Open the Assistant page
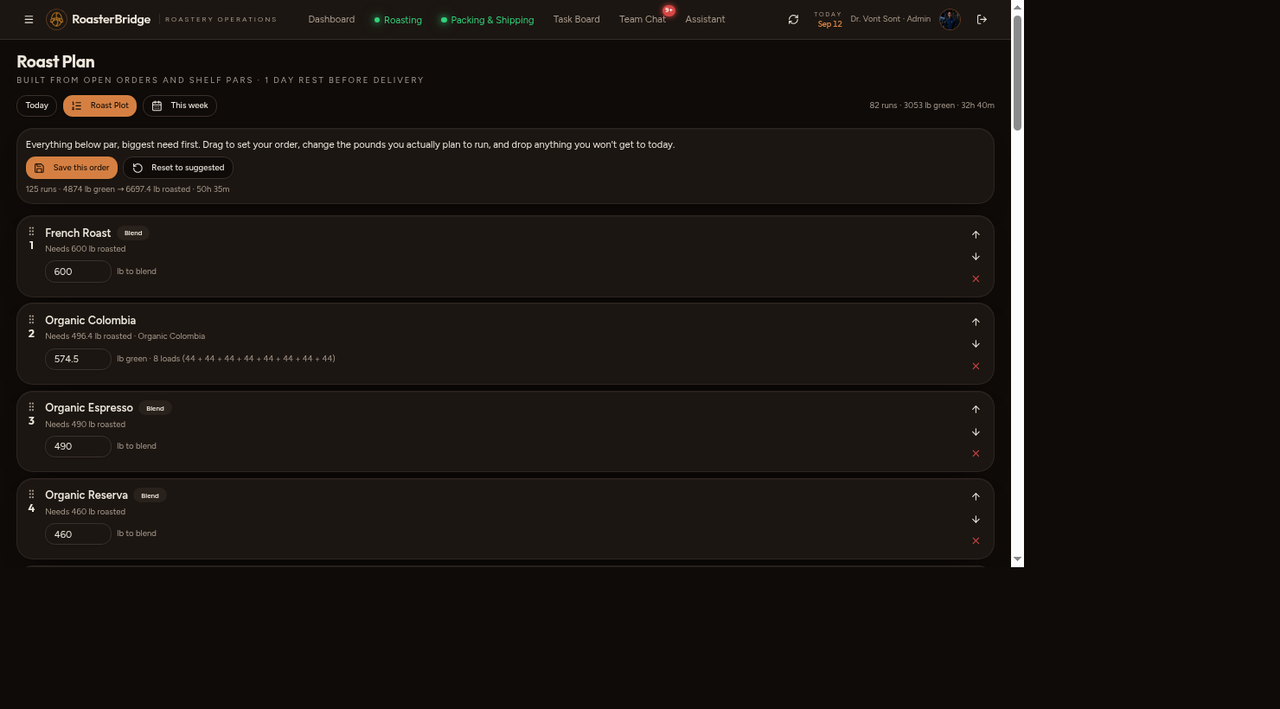Image resolution: width=1280 pixels, height=709 pixels. 705,19
